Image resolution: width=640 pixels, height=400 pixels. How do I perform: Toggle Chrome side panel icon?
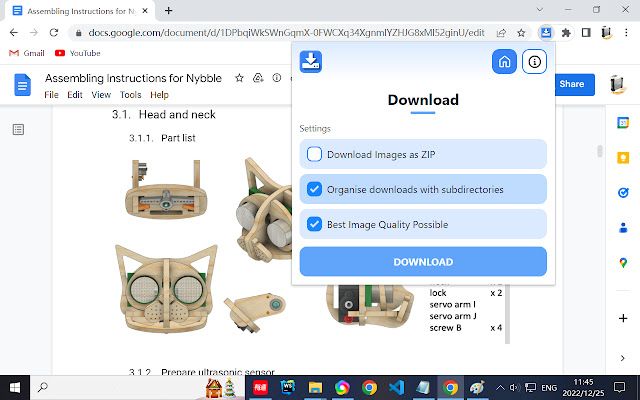point(586,33)
